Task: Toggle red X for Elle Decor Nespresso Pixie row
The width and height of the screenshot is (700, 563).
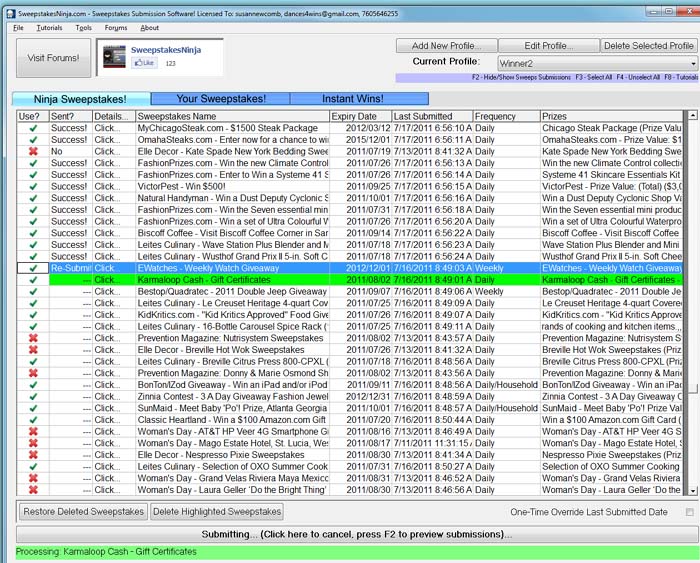Action: coord(33,455)
